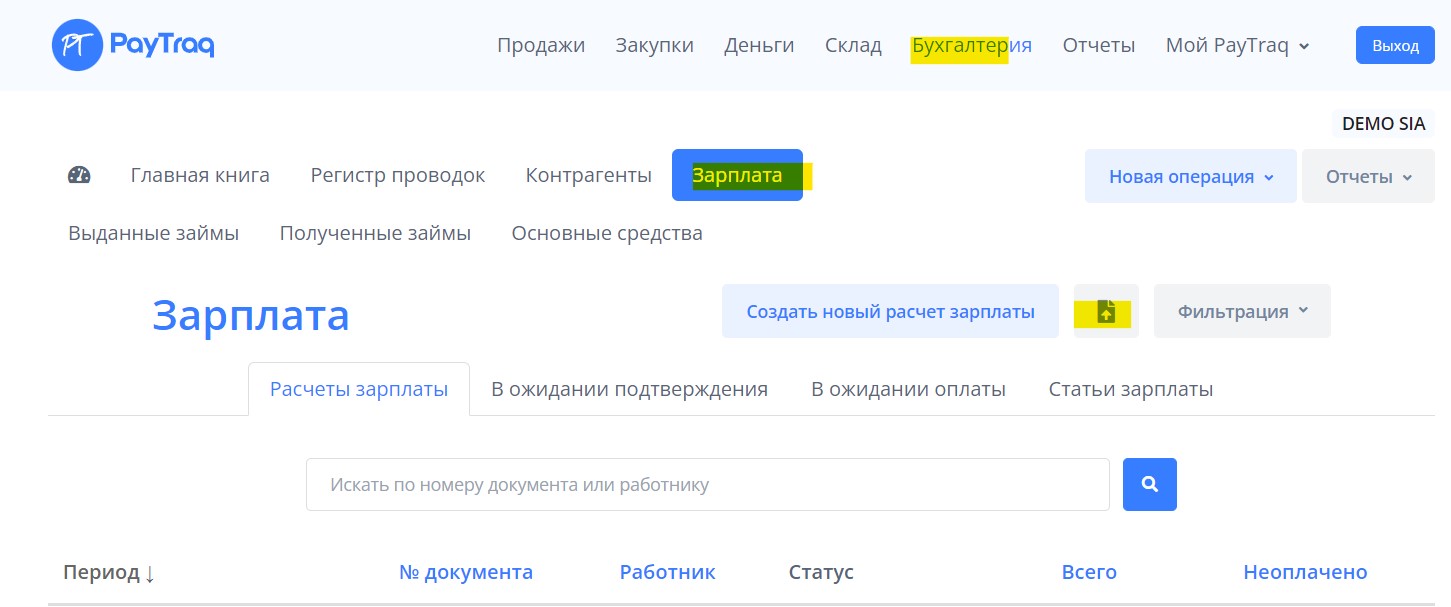Open the "Новая операция" dropdown
Viewport: 1451px width, 607px height.
tap(1189, 175)
